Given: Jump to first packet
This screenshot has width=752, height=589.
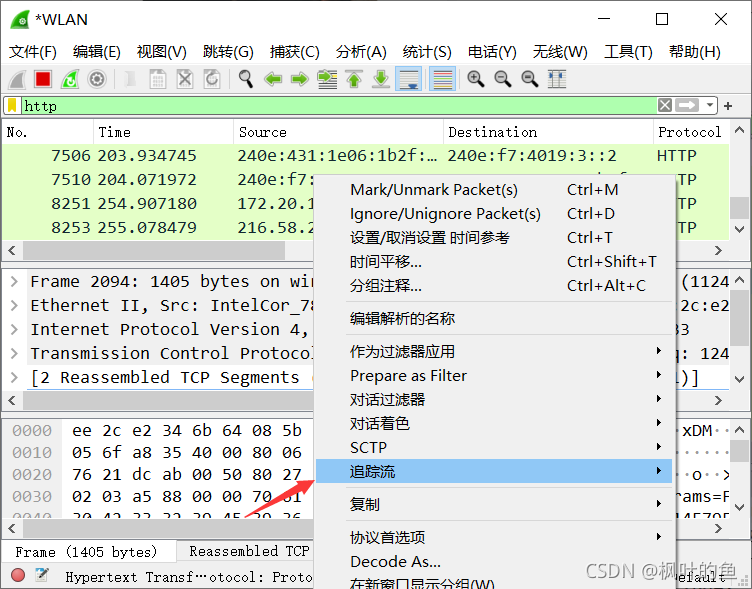Looking at the screenshot, I should [354, 79].
